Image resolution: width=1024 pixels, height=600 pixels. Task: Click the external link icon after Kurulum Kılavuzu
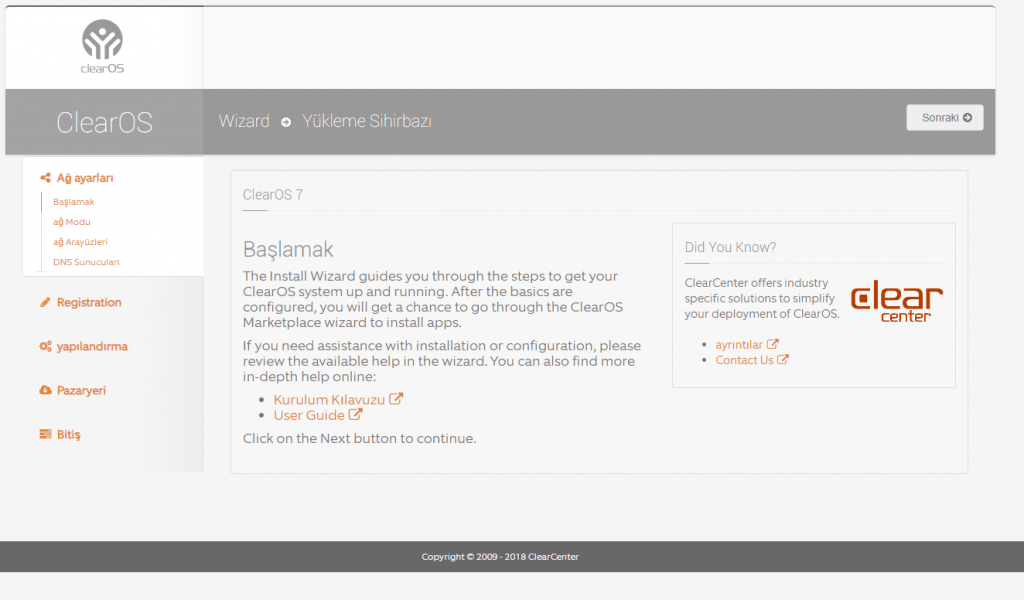pyautogui.click(x=396, y=399)
